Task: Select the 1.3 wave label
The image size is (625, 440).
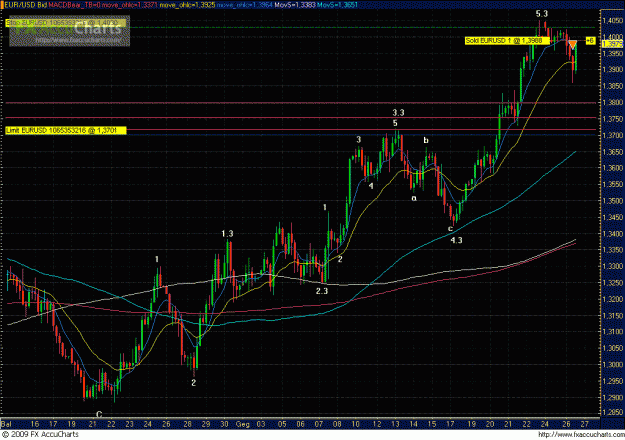Action: pos(227,234)
